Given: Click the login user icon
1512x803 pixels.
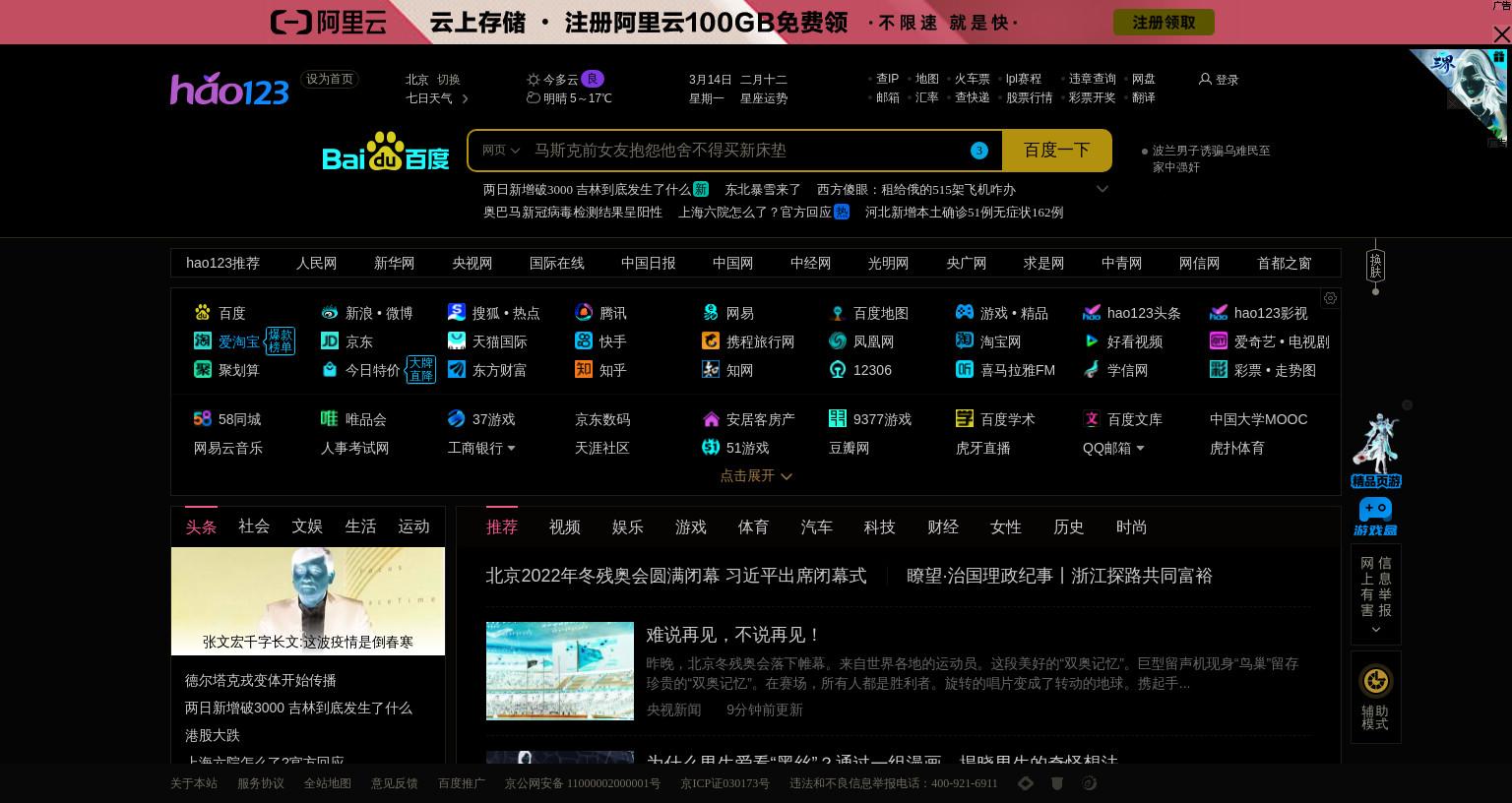Looking at the screenshot, I should point(1205,79).
